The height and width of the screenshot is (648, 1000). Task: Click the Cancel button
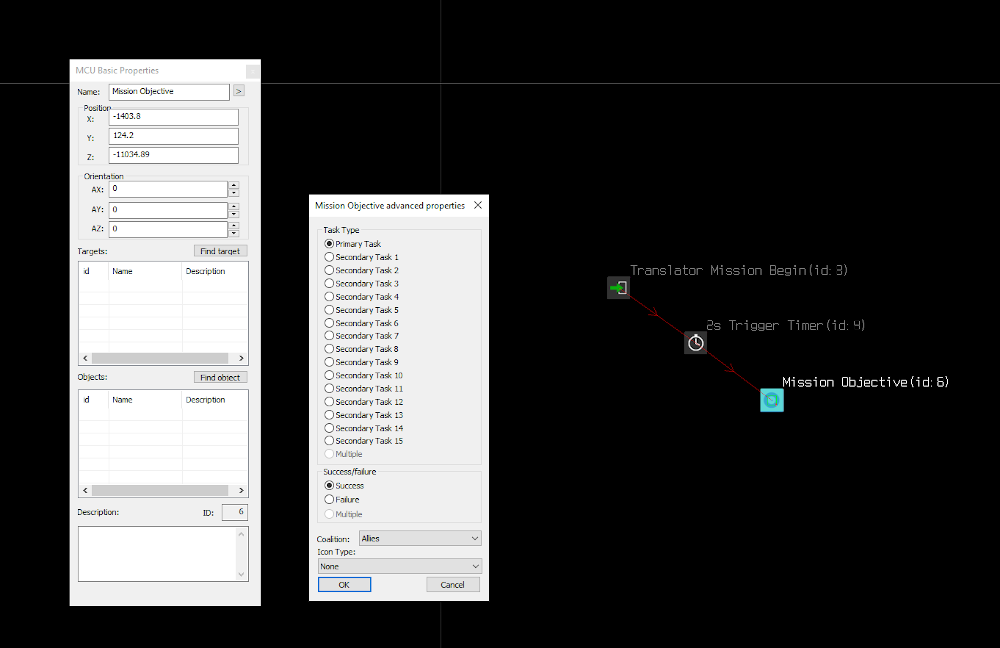tap(452, 585)
